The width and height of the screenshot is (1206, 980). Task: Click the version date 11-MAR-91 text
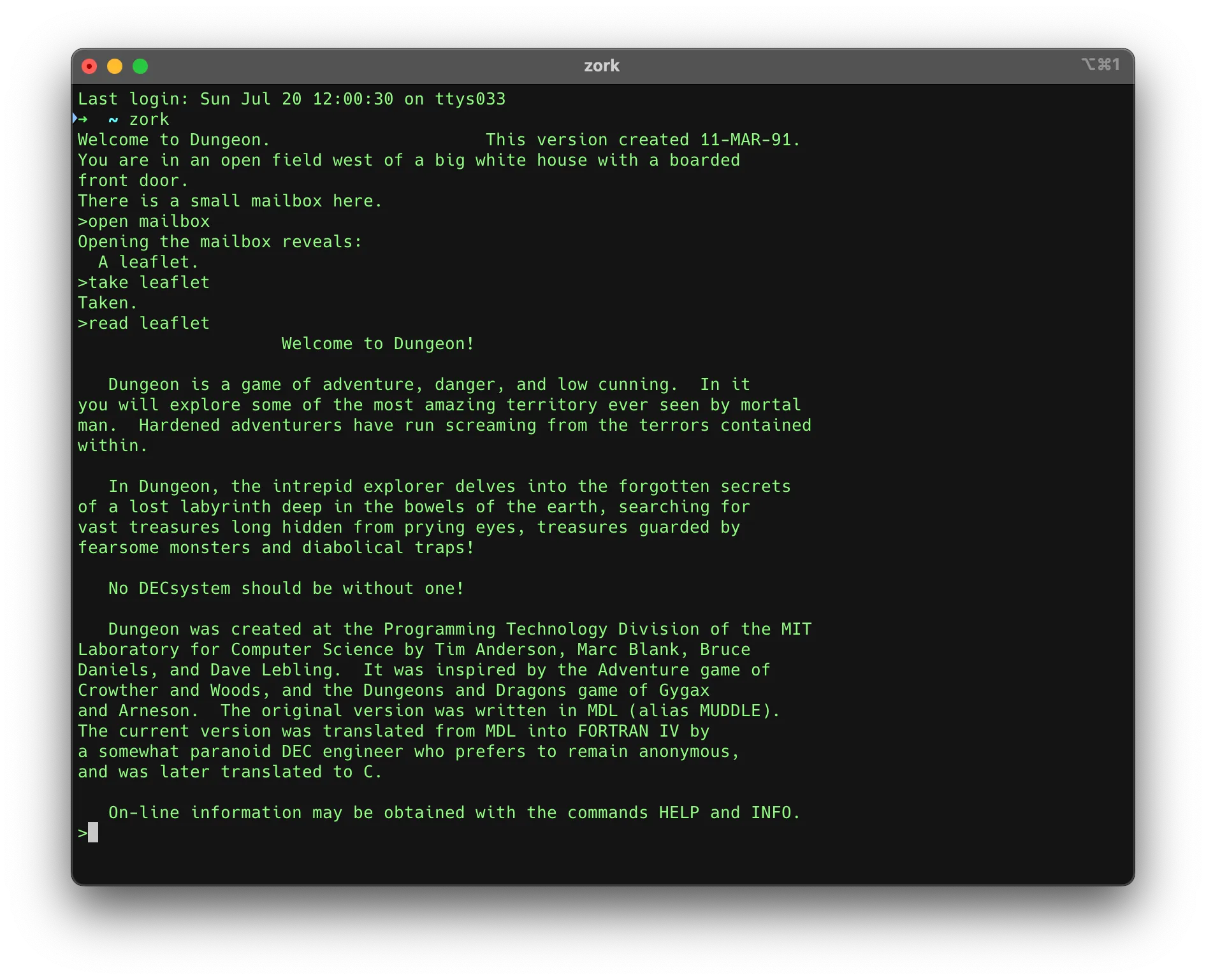coord(746,140)
